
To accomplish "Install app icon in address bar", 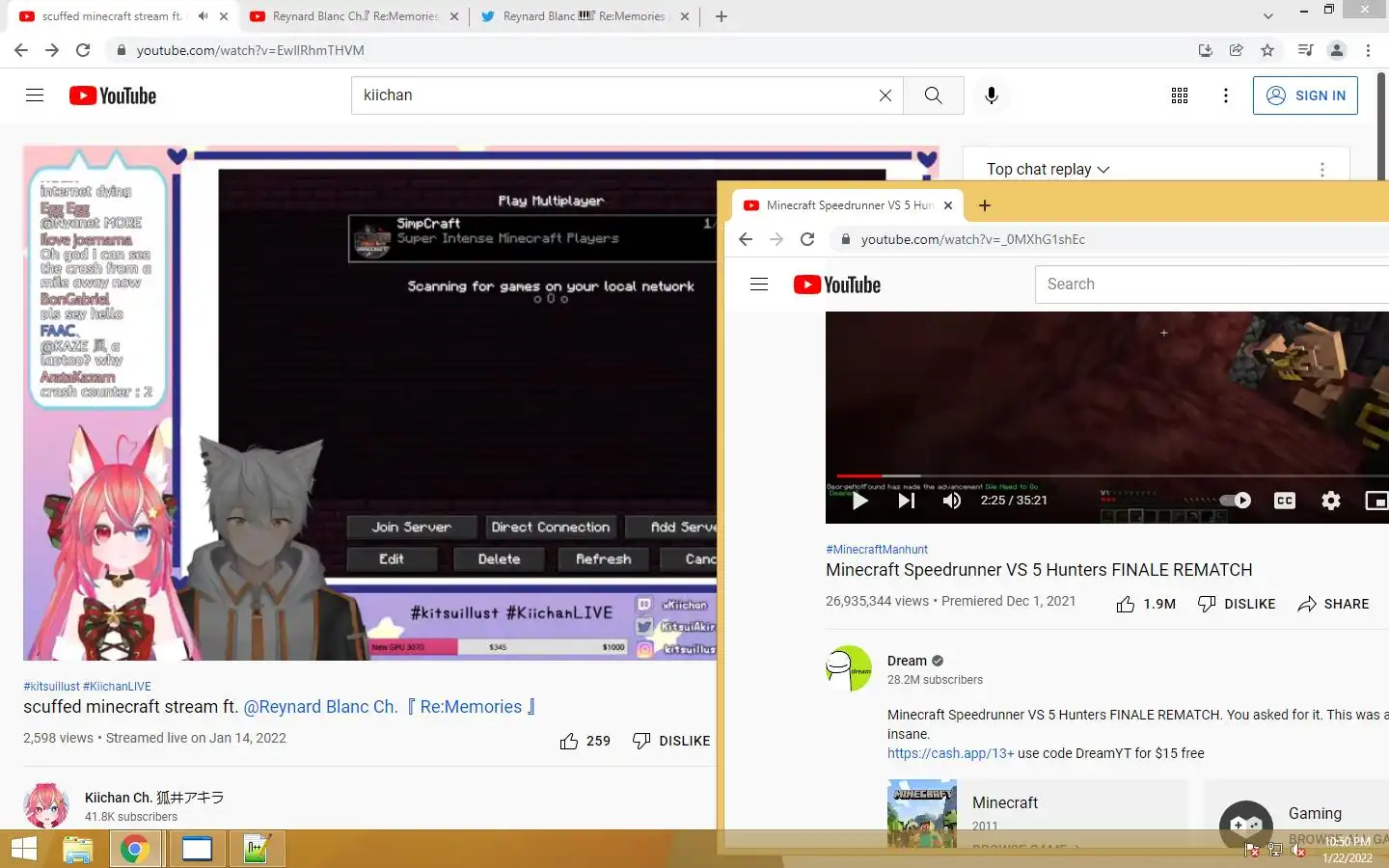I will coord(1206,50).
